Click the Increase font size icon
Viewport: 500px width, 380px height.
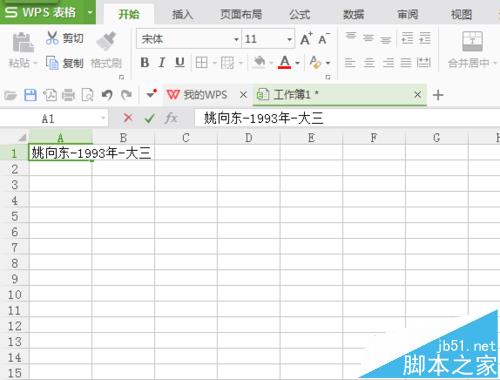[306, 39]
